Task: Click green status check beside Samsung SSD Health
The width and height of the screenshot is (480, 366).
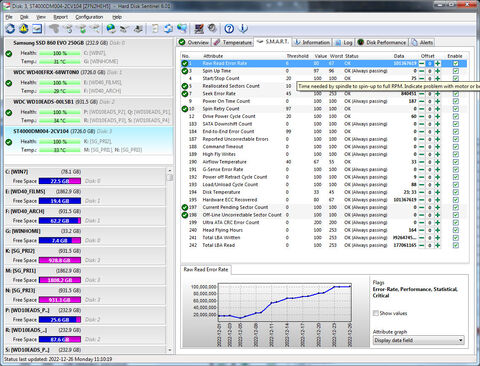Action: click(9, 53)
